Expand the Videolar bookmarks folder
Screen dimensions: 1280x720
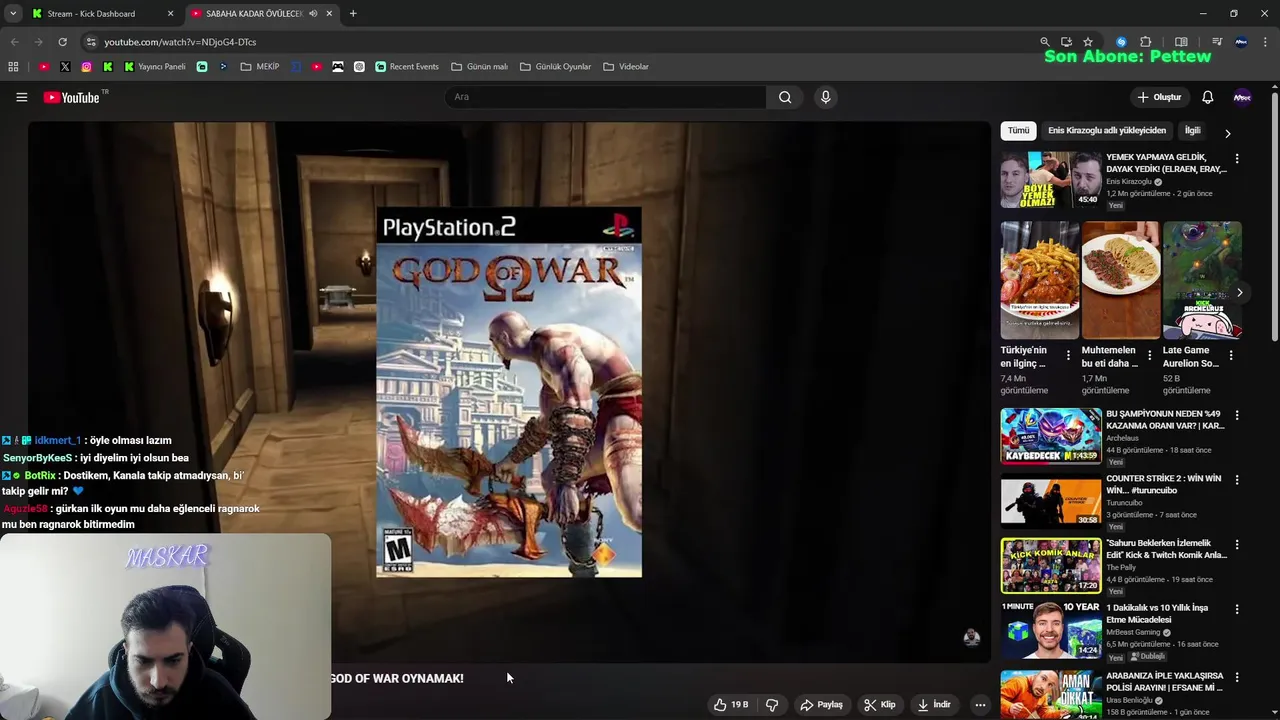pyautogui.click(x=626, y=67)
